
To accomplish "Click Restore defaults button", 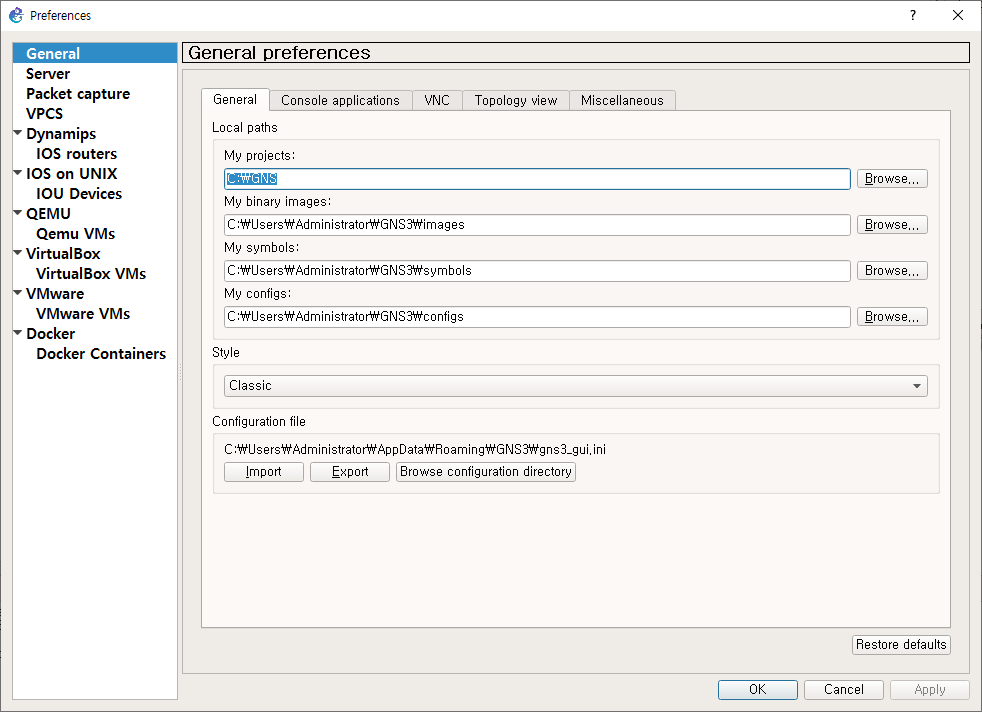I will [901, 644].
